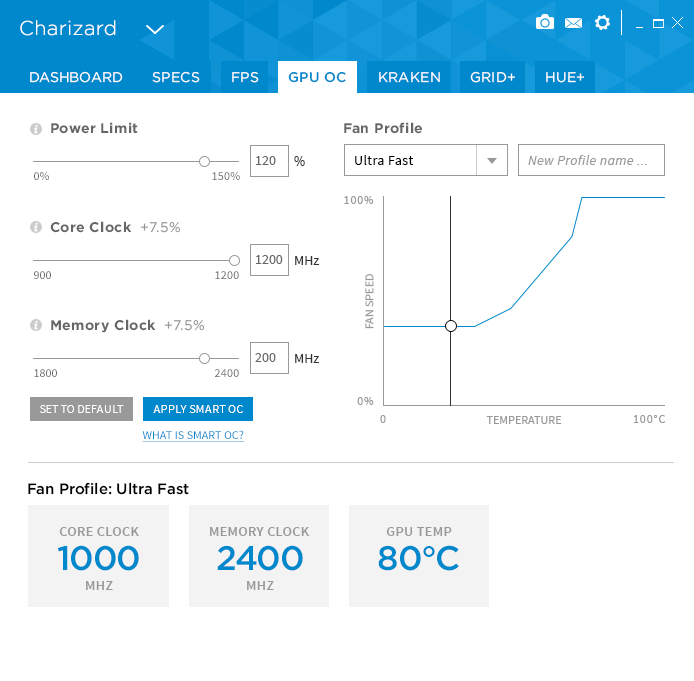
Task: Click the Core Clock slider handle
Action: (x=234, y=261)
